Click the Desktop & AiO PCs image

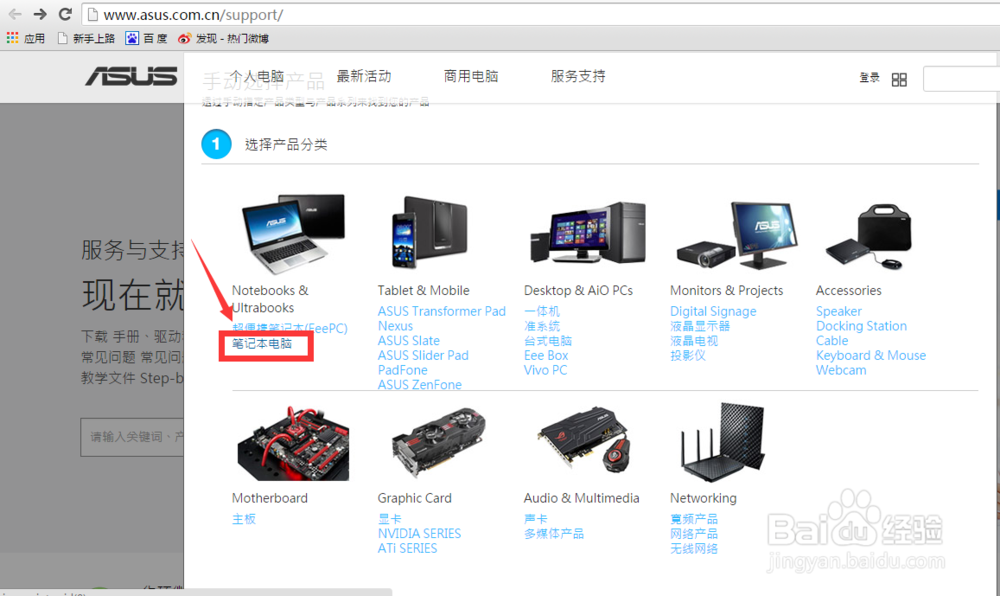click(x=587, y=233)
